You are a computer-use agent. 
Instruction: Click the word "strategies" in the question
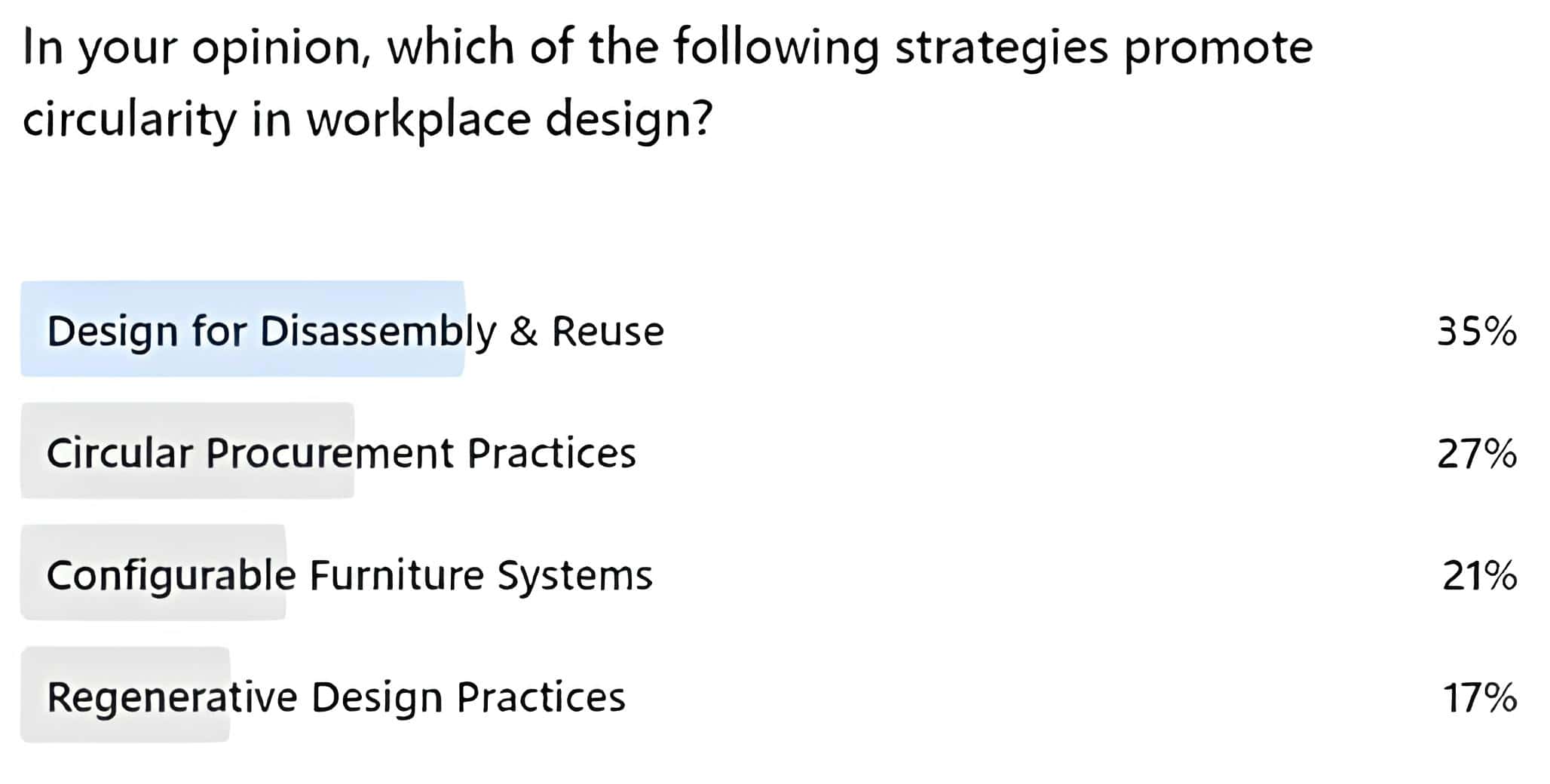[x=1001, y=47]
